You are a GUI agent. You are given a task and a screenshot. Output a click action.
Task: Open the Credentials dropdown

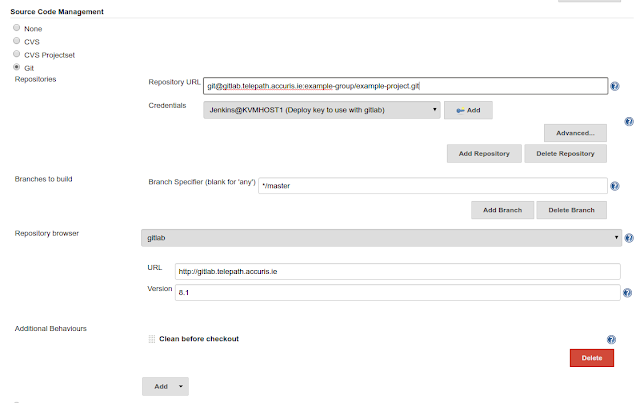click(x=322, y=110)
